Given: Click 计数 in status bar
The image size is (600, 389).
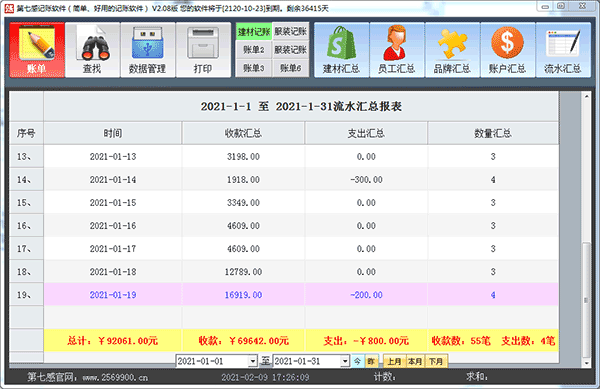Looking at the screenshot, I should pyautogui.click(x=385, y=377).
